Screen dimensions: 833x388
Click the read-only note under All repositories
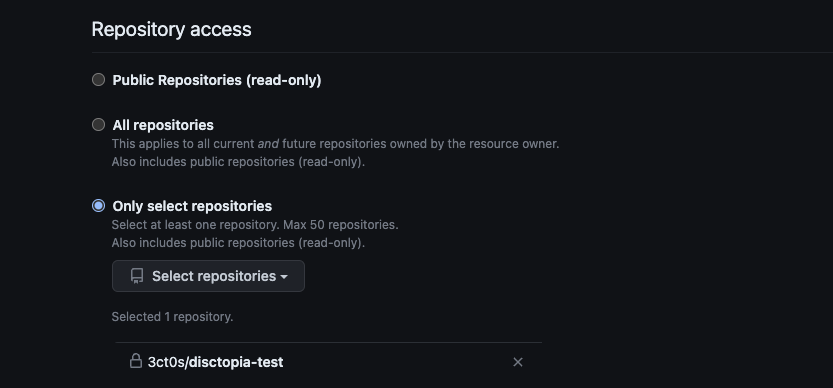[238, 162]
